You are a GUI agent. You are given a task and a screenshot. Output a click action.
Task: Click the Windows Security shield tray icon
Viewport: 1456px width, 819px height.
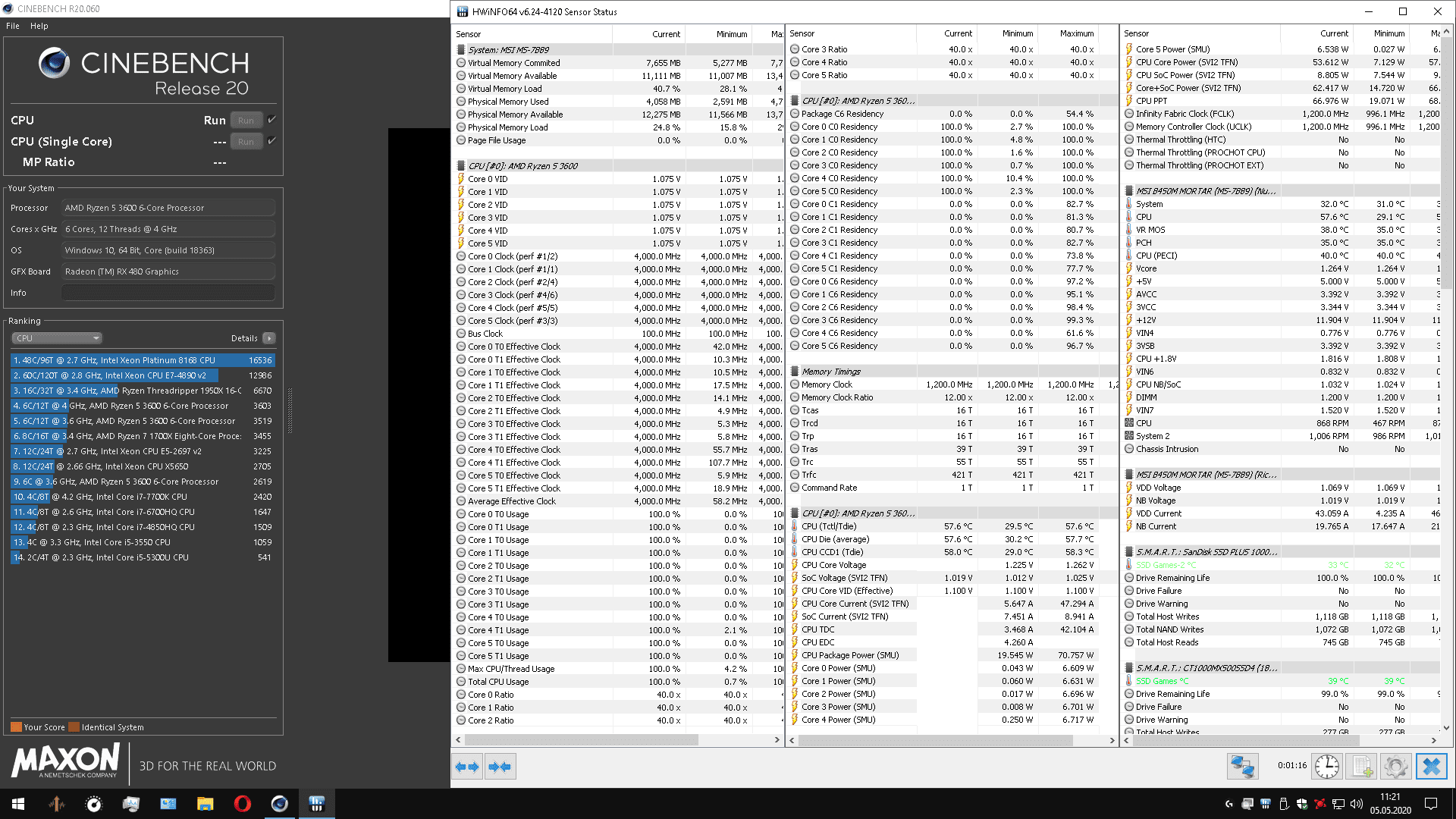click(x=1302, y=804)
